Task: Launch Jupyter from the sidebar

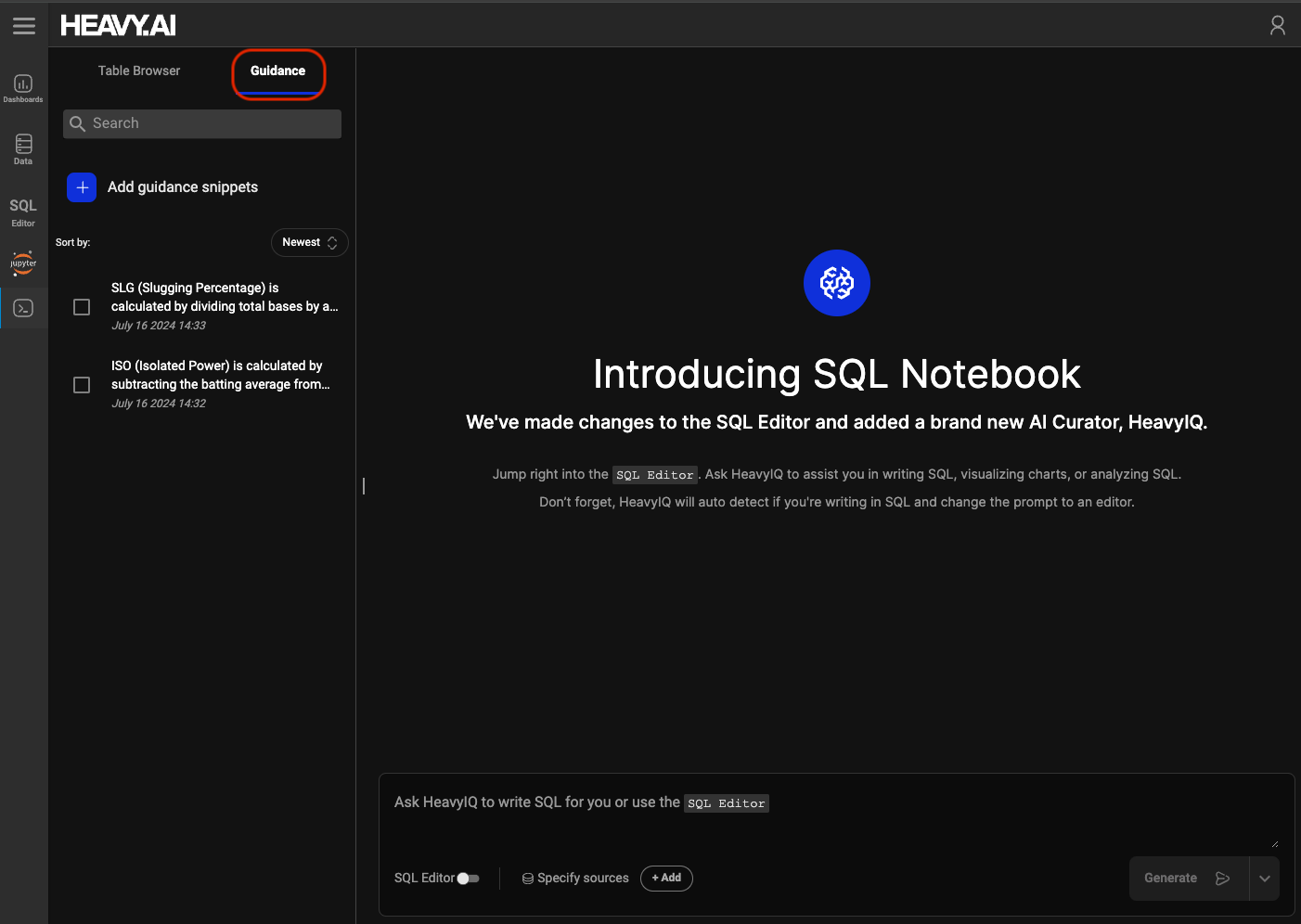Action: click(x=23, y=263)
